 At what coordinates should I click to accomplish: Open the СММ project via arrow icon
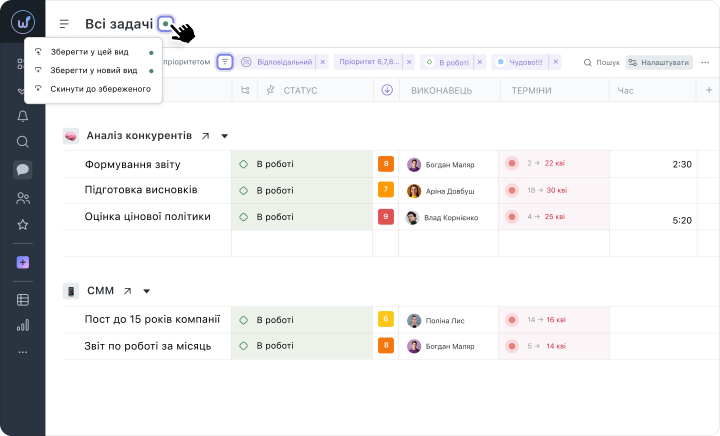click(x=127, y=291)
